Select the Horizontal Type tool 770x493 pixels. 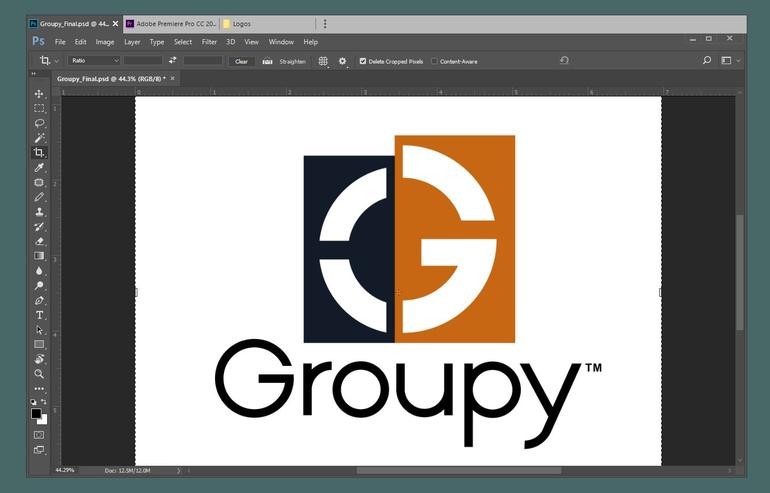(x=40, y=315)
